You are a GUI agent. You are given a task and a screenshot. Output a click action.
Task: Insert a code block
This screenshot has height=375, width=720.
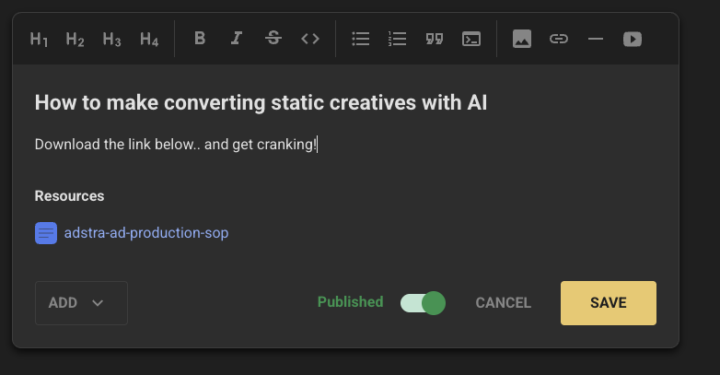point(471,39)
